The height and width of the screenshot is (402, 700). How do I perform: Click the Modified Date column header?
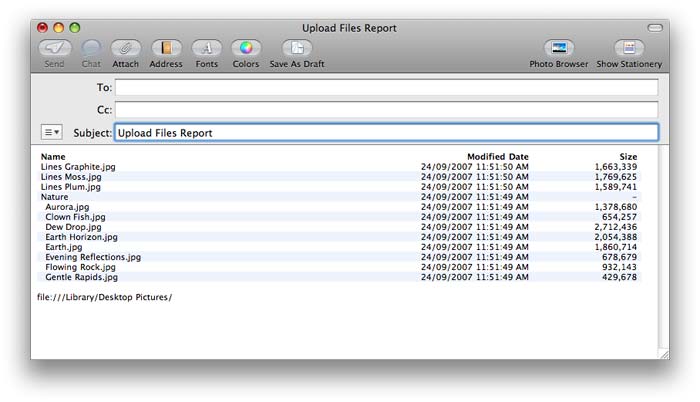click(x=498, y=157)
